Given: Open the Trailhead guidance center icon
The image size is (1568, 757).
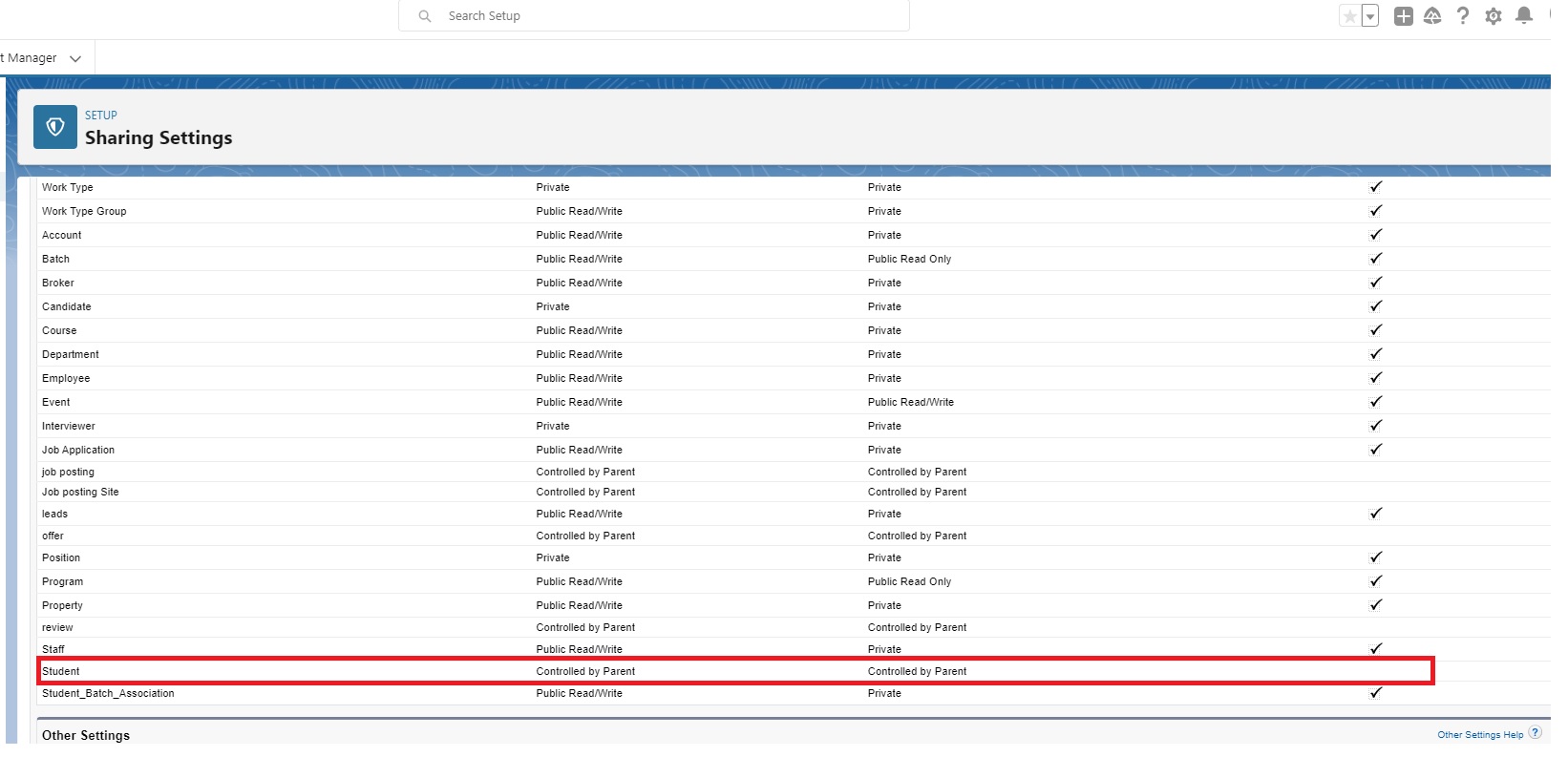Looking at the screenshot, I should click(x=1432, y=16).
